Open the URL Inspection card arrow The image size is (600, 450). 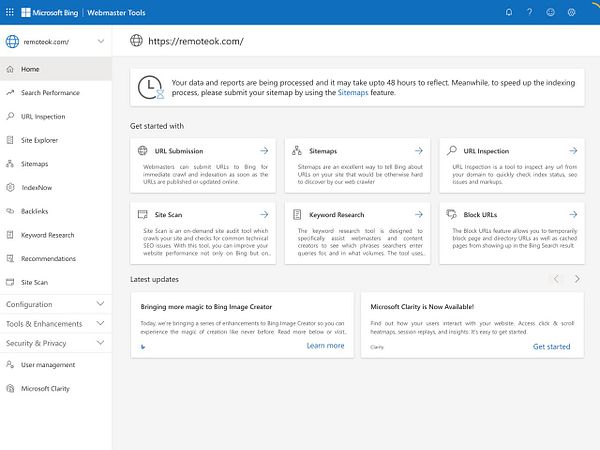point(573,151)
